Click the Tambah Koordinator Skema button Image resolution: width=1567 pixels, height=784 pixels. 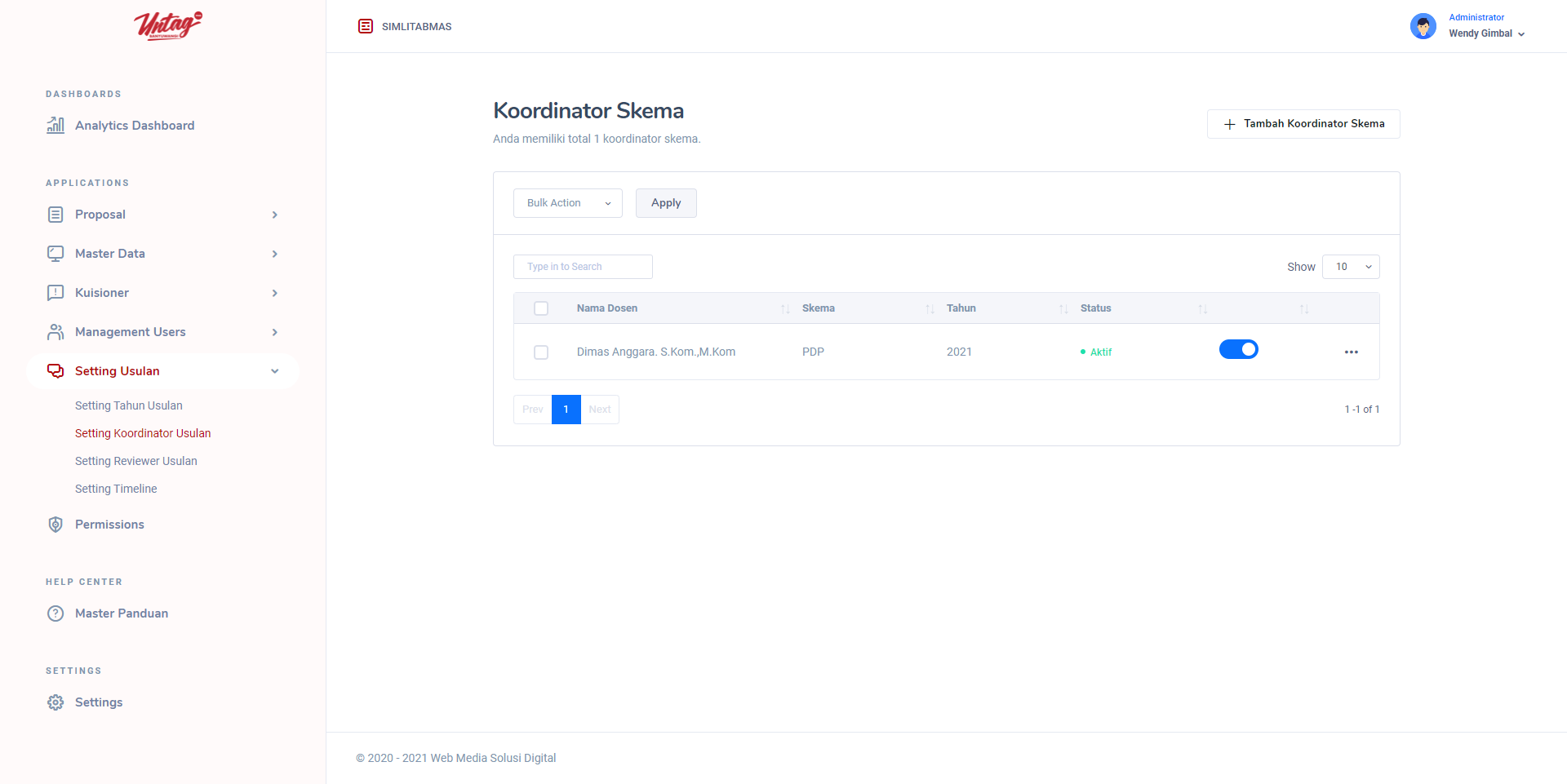click(1303, 124)
